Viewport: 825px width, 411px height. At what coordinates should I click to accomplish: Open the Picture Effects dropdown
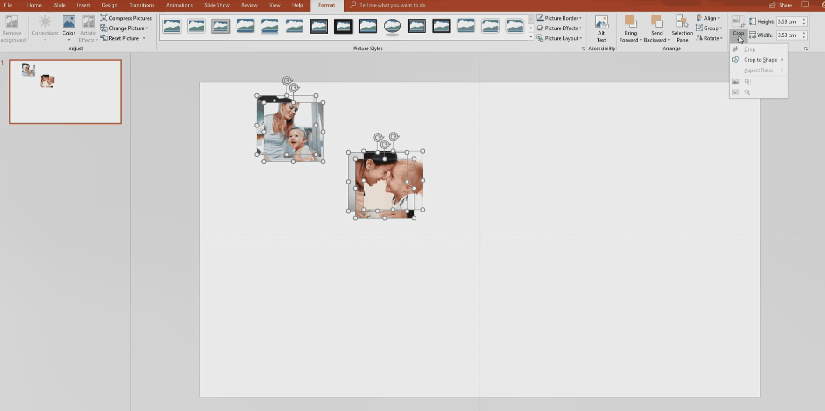click(559, 28)
